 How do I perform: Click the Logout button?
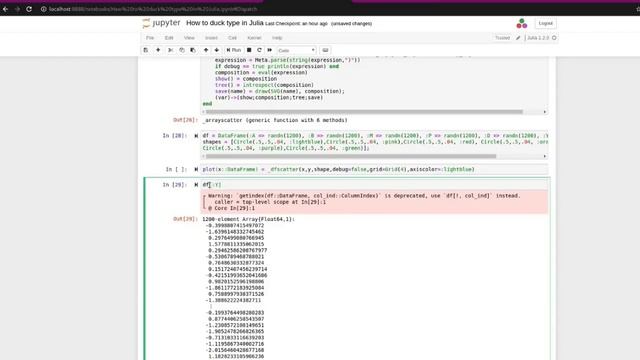click(545, 23)
